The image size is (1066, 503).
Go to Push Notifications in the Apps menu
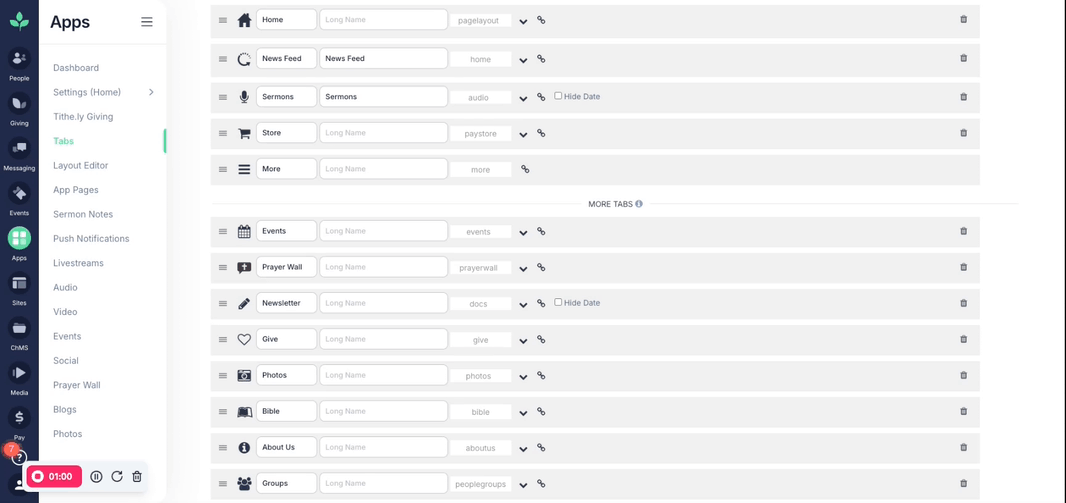pos(91,239)
